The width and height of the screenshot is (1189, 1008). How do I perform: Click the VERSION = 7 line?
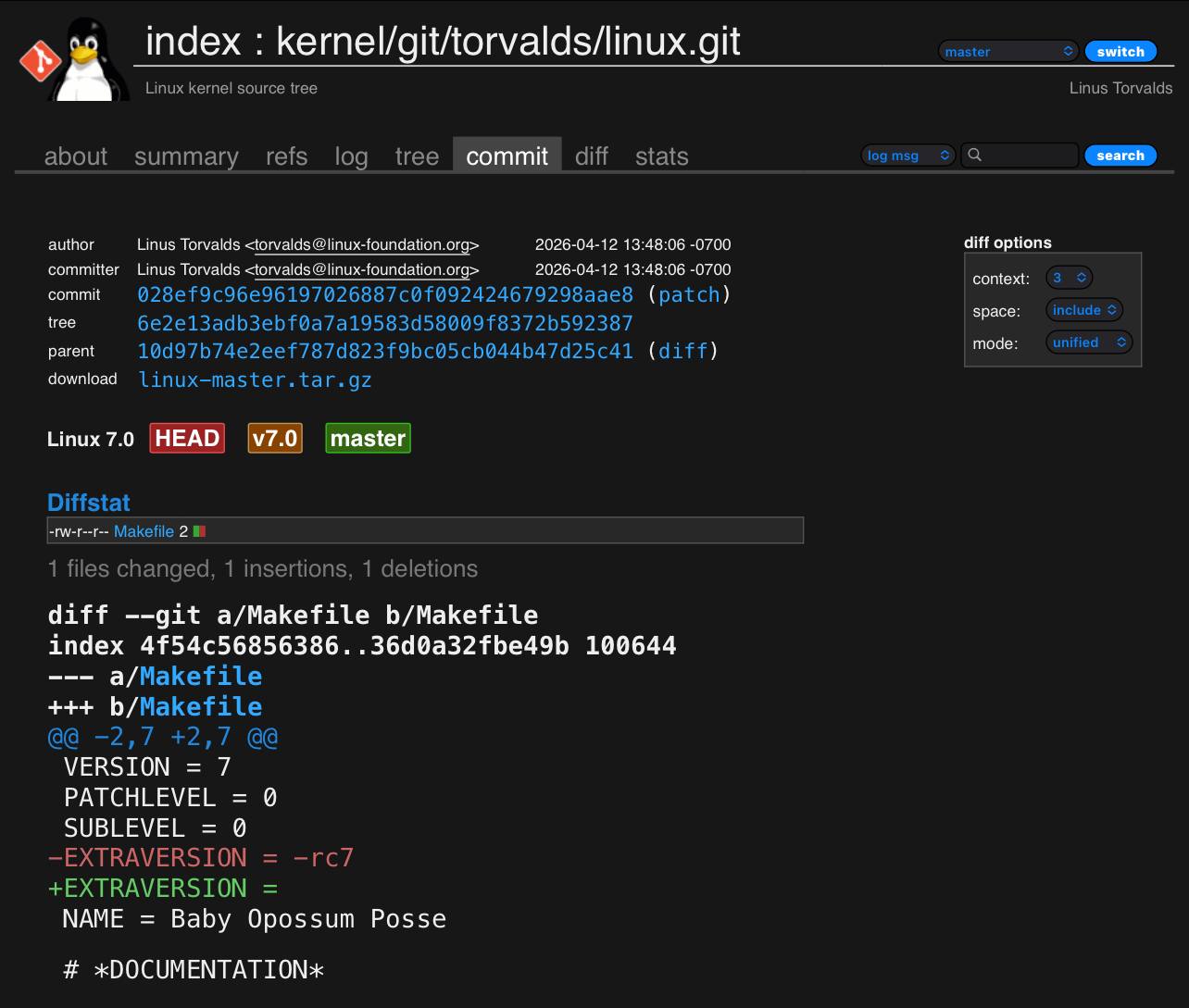click(147, 767)
